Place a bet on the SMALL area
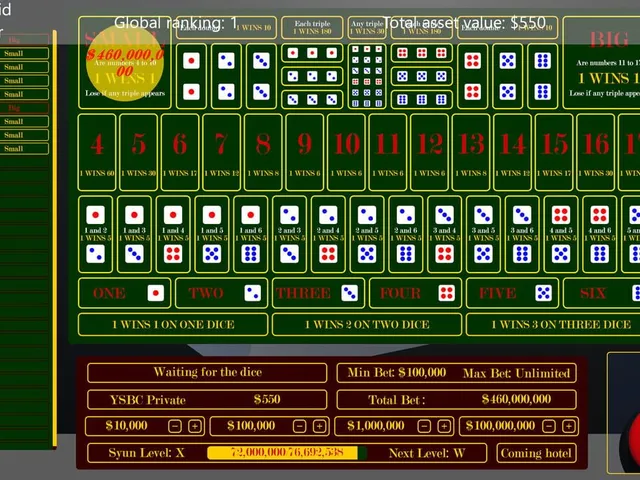Viewport: 640px width, 480px height. click(x=124, y=62)
